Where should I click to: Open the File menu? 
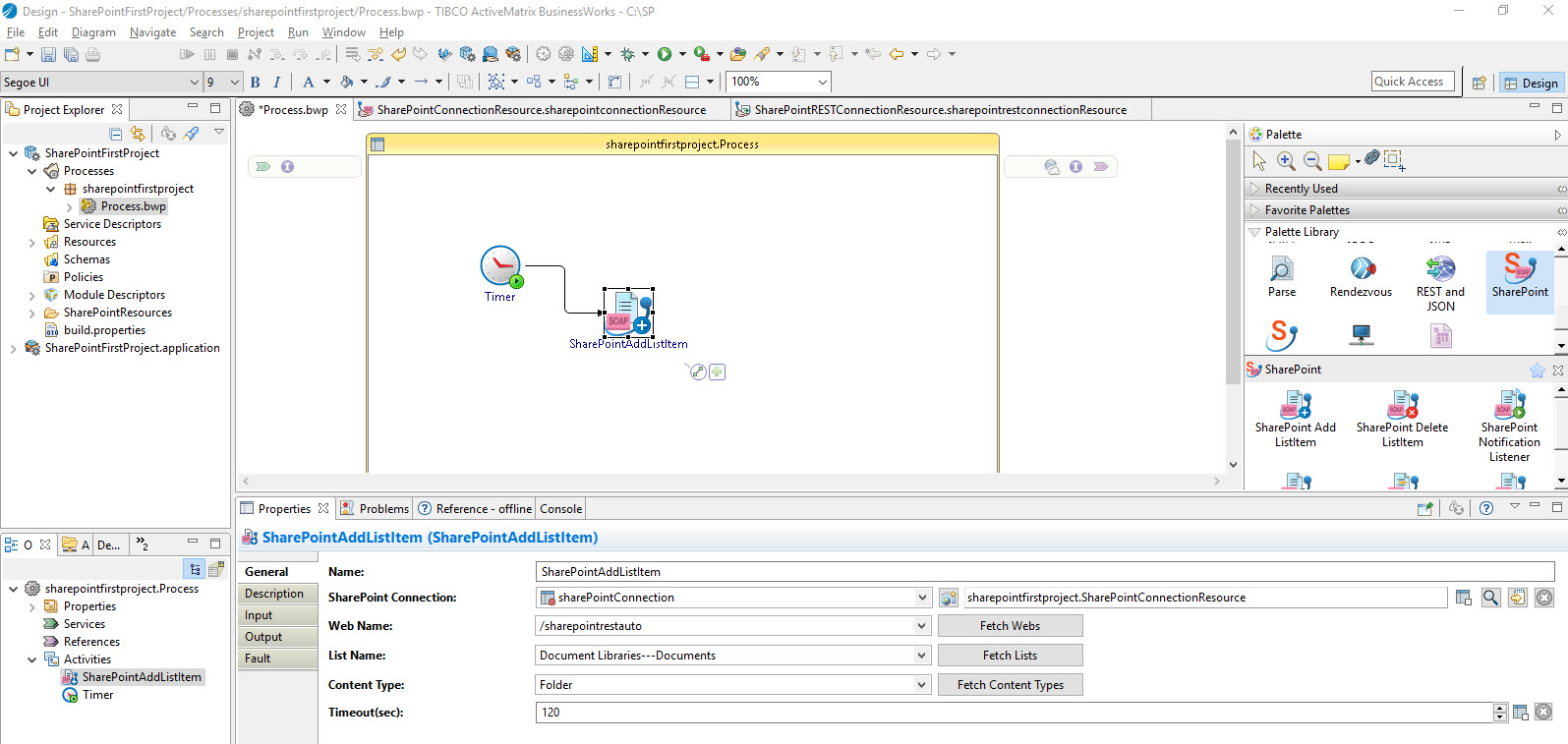[x=16, y=32]
